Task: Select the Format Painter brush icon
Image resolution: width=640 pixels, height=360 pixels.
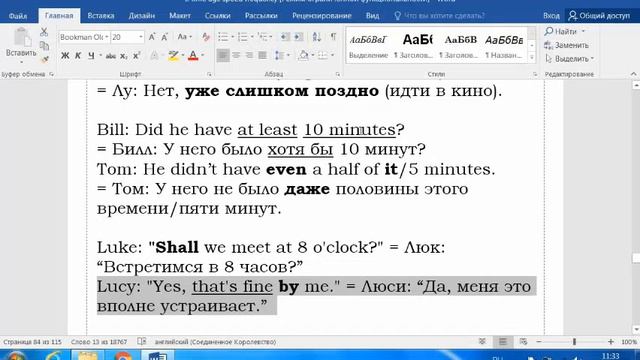Action: pyautogui.click(x=44, y=60)
